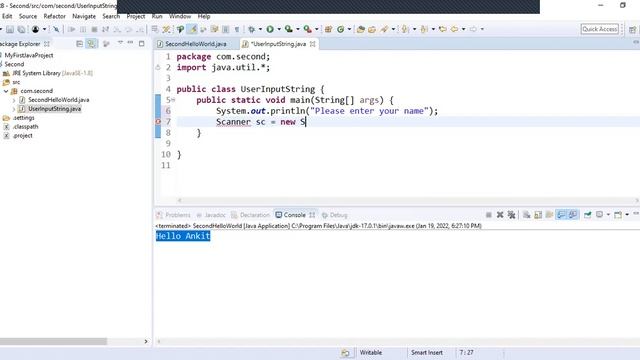Viewport: 640px width, 360px height.
Task: Click Remove Launch X icon in Console
Action: (500, 215)
